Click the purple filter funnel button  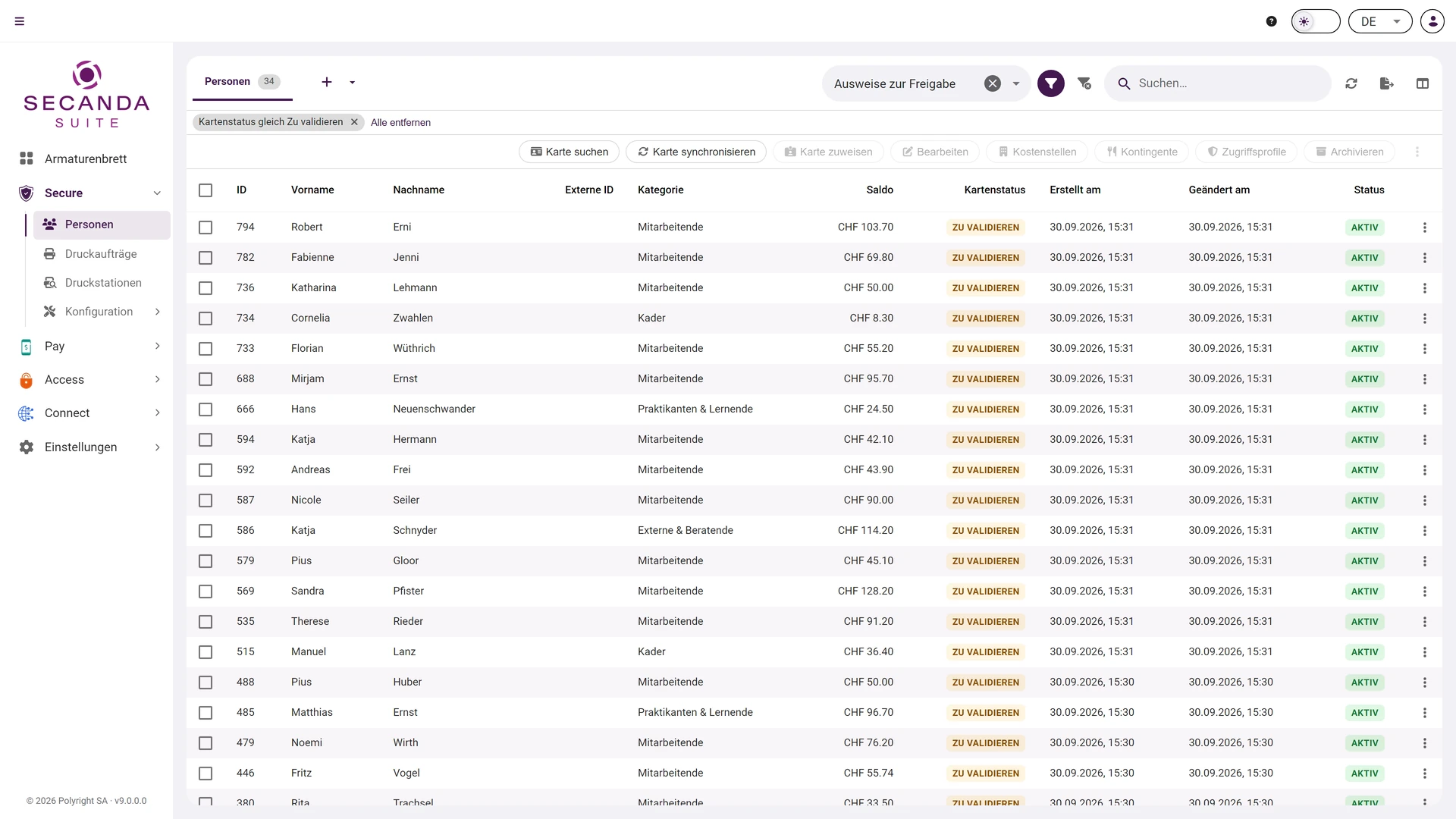point(1051,83)
